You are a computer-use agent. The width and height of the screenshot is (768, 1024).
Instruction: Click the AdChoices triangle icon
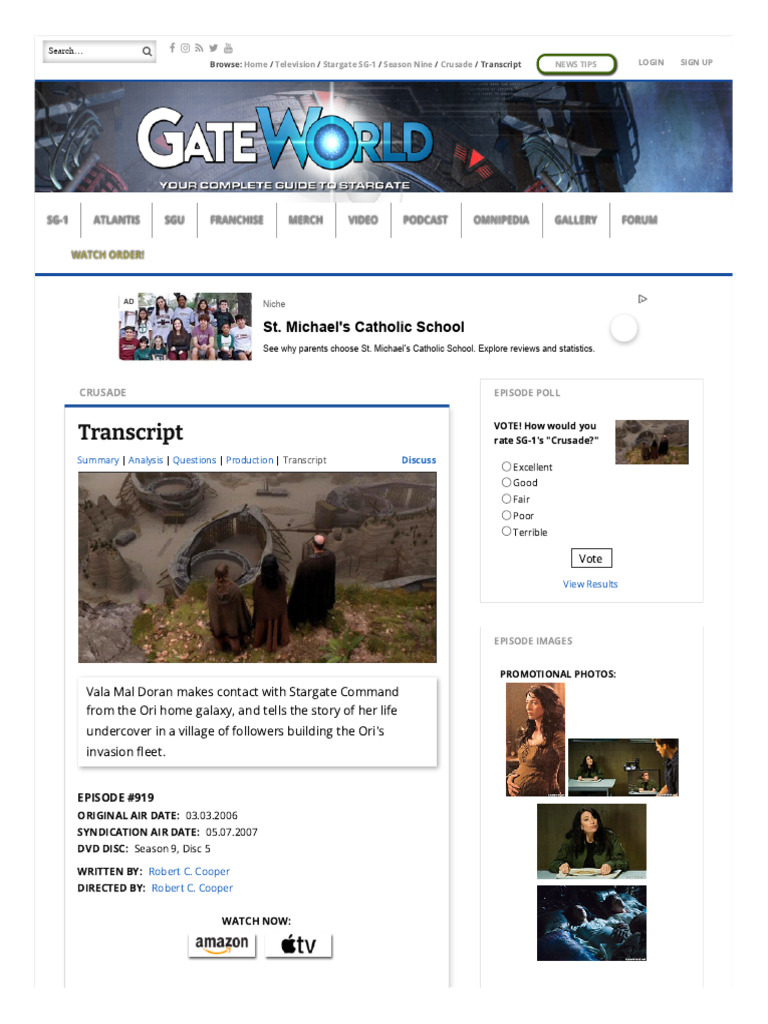643,299
